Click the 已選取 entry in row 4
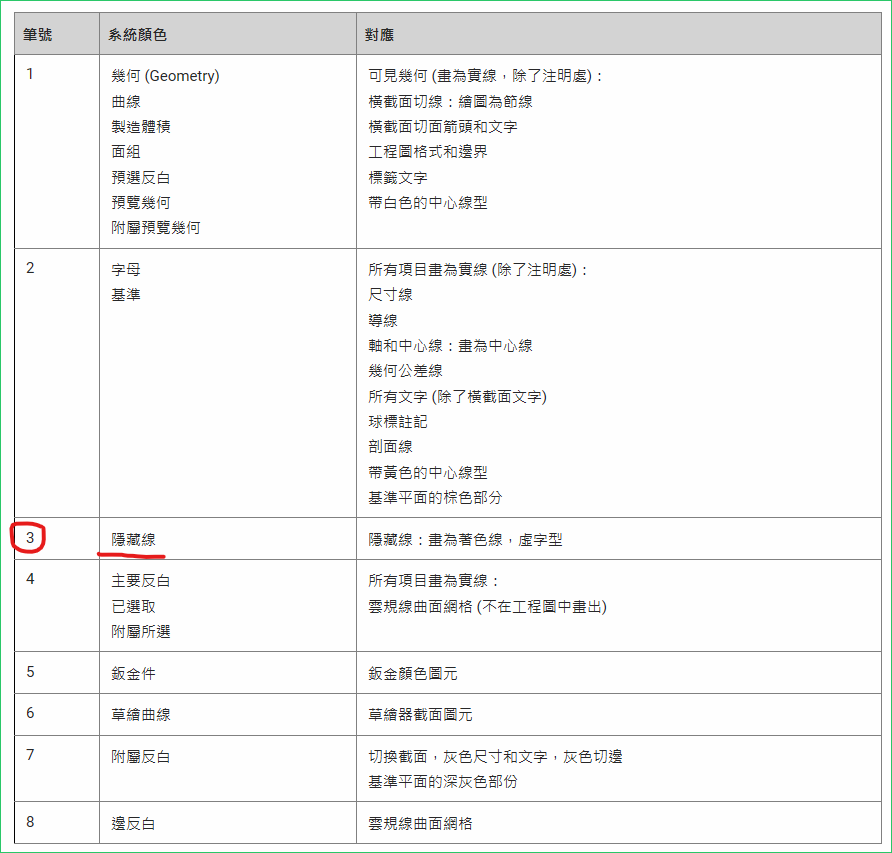892x853 pixels. click(x=133, y=606)
